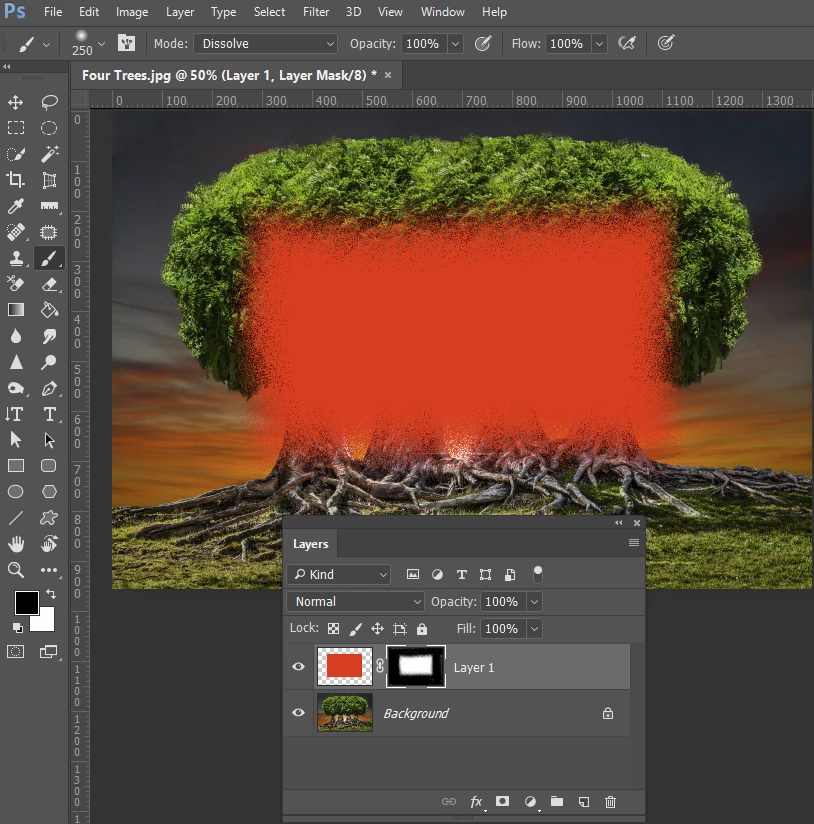814x824 pixels.
Task: Select the Blur tool
Action: 16,336
